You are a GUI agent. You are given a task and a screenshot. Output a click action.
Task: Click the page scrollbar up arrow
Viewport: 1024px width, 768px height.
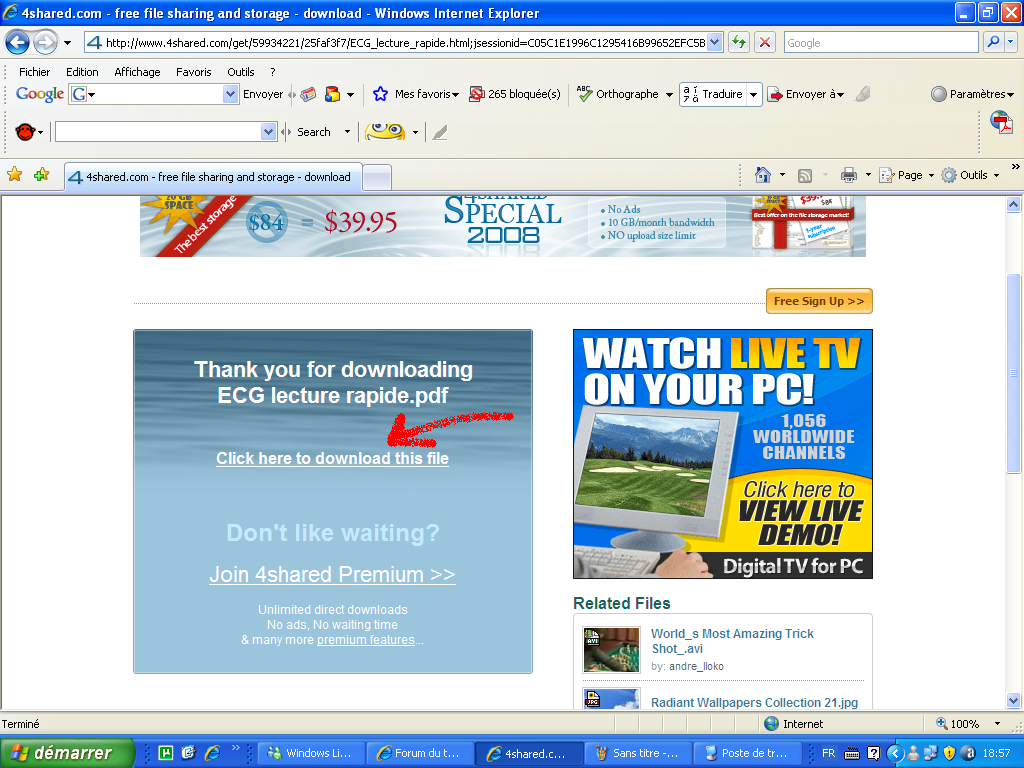click(1014, 204)
